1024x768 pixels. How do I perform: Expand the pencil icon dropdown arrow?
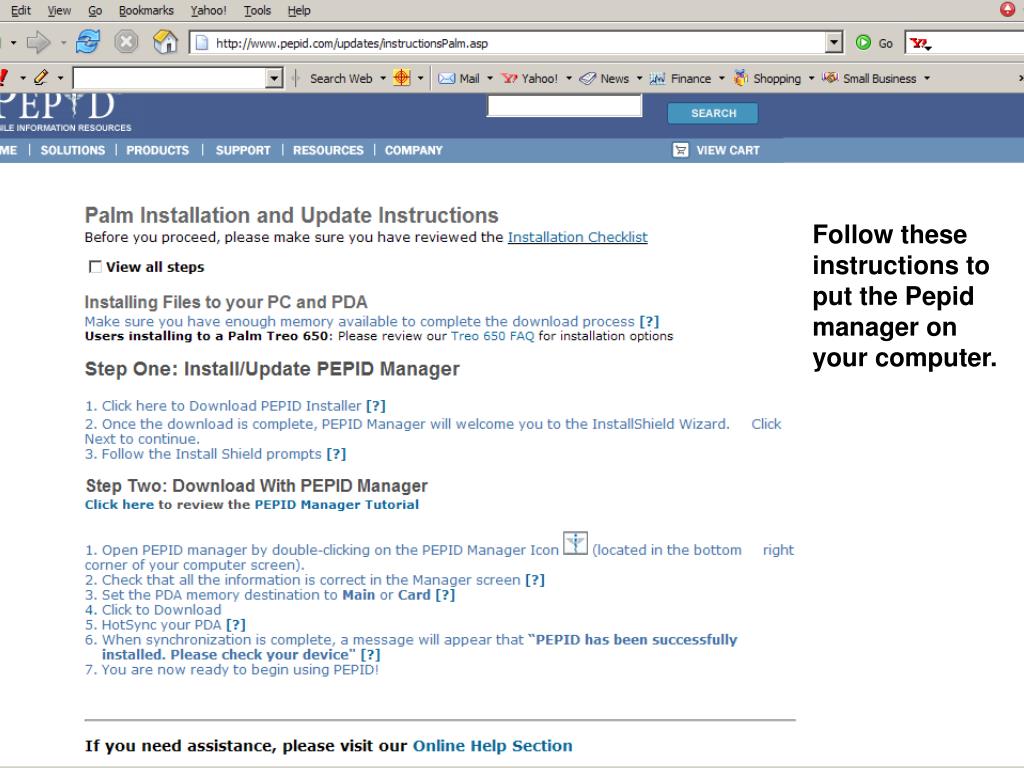tap(60, 78)
